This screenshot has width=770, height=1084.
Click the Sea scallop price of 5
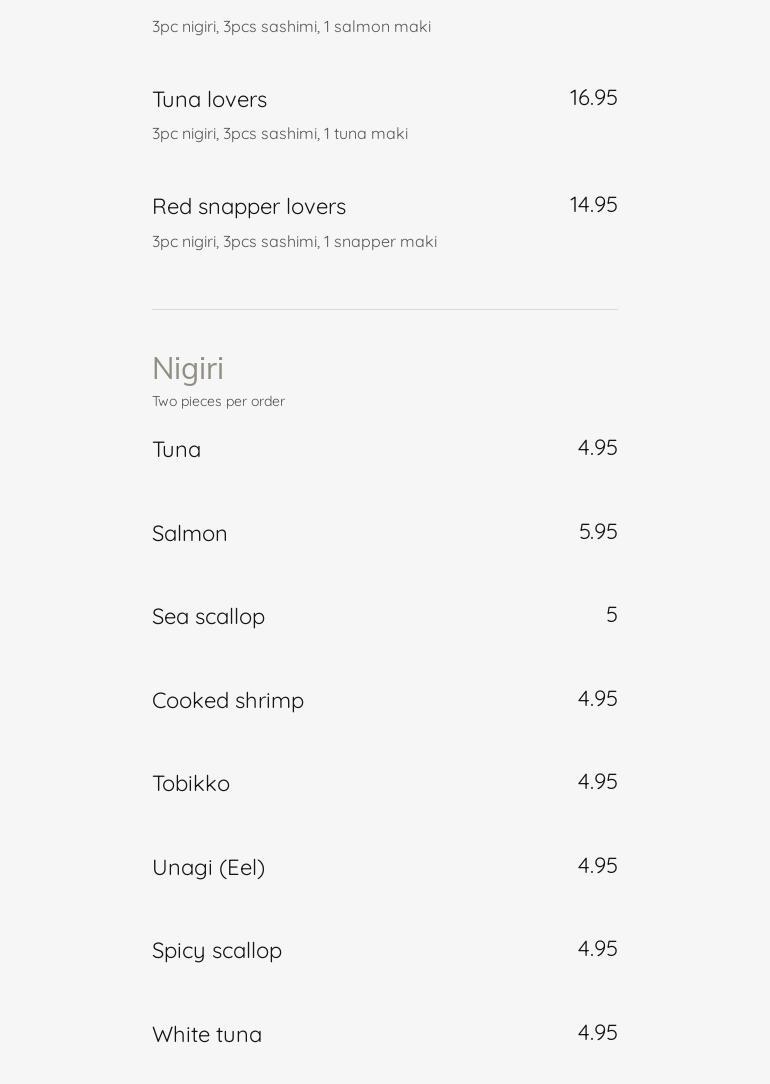(x=611, y=615)
